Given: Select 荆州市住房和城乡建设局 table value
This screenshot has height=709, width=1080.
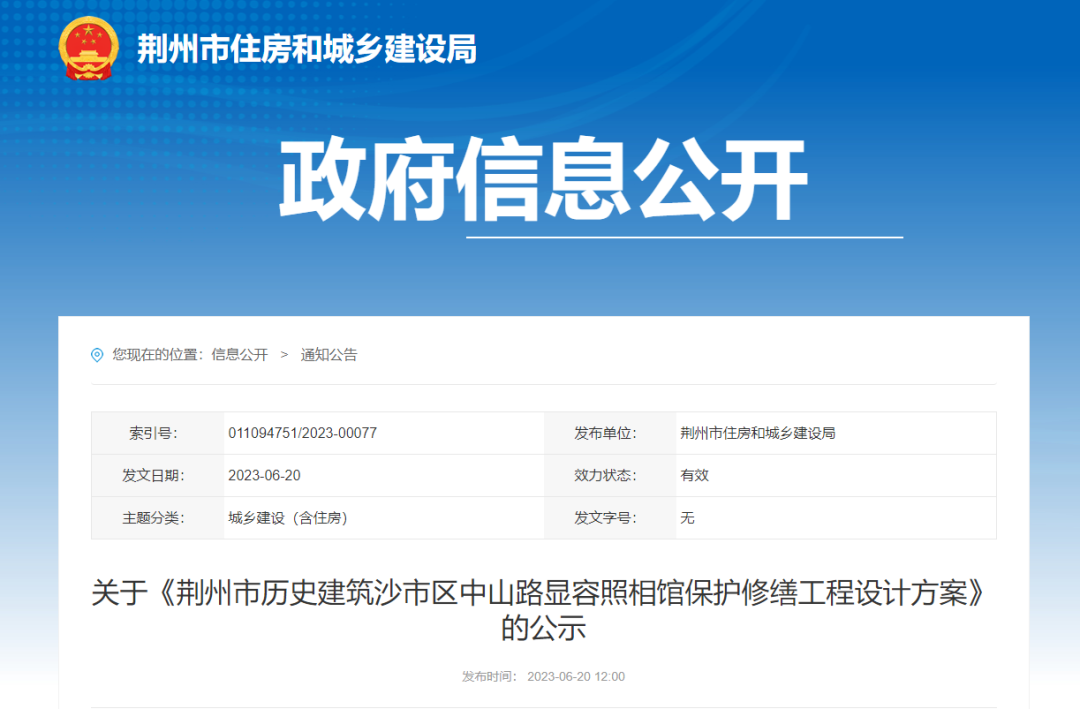Looking at the screenshot, I should 758,433.
